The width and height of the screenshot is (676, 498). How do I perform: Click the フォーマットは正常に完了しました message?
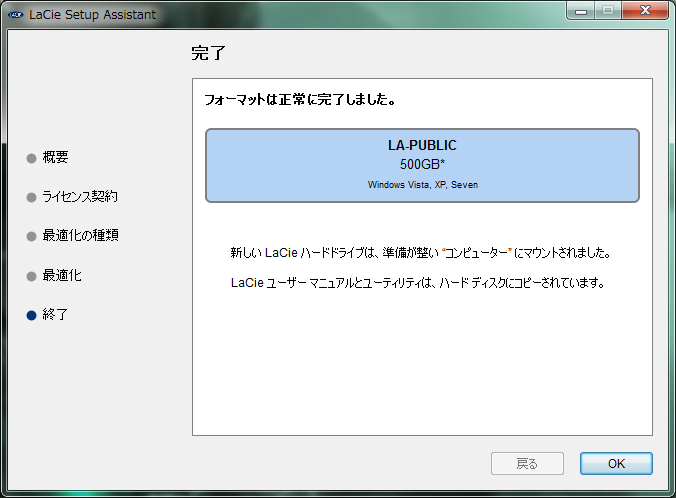(x=300, y=100)
